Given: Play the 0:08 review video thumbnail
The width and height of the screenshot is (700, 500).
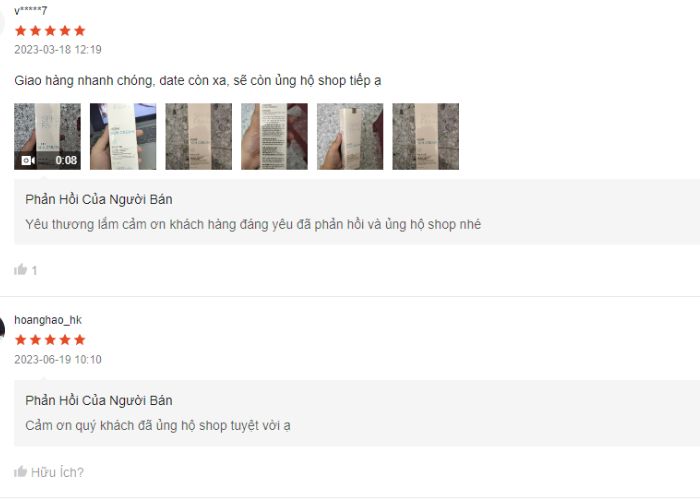Looking at the screenshot, I should (47, 137).
